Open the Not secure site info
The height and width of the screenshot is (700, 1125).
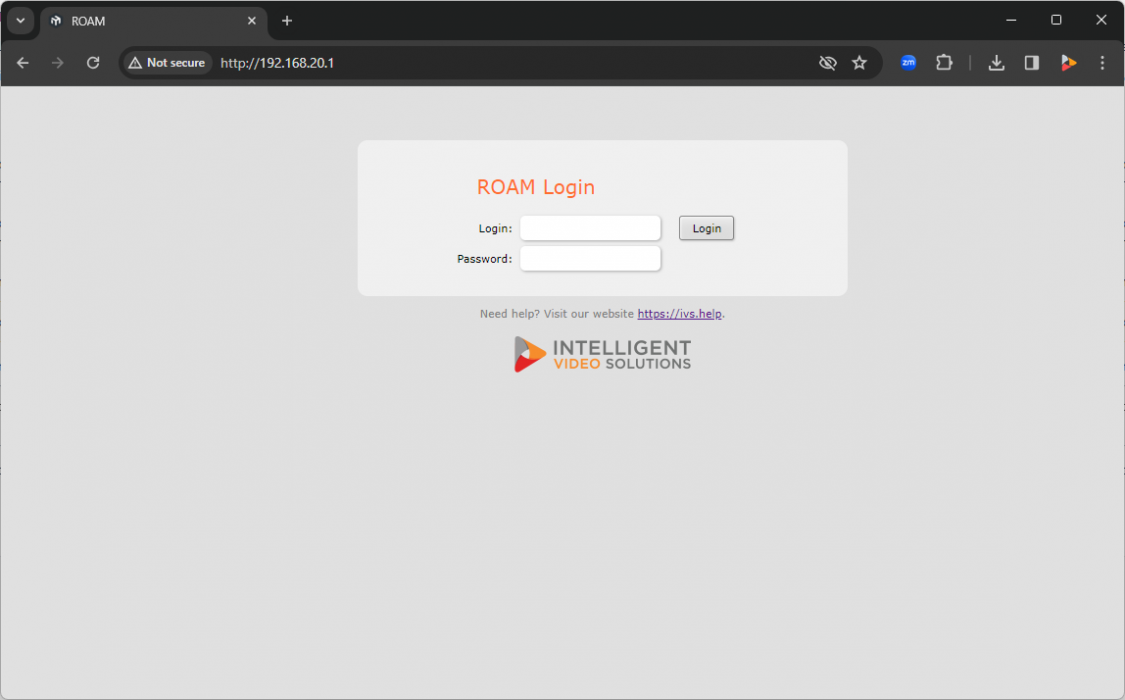[x=167, y=63]
